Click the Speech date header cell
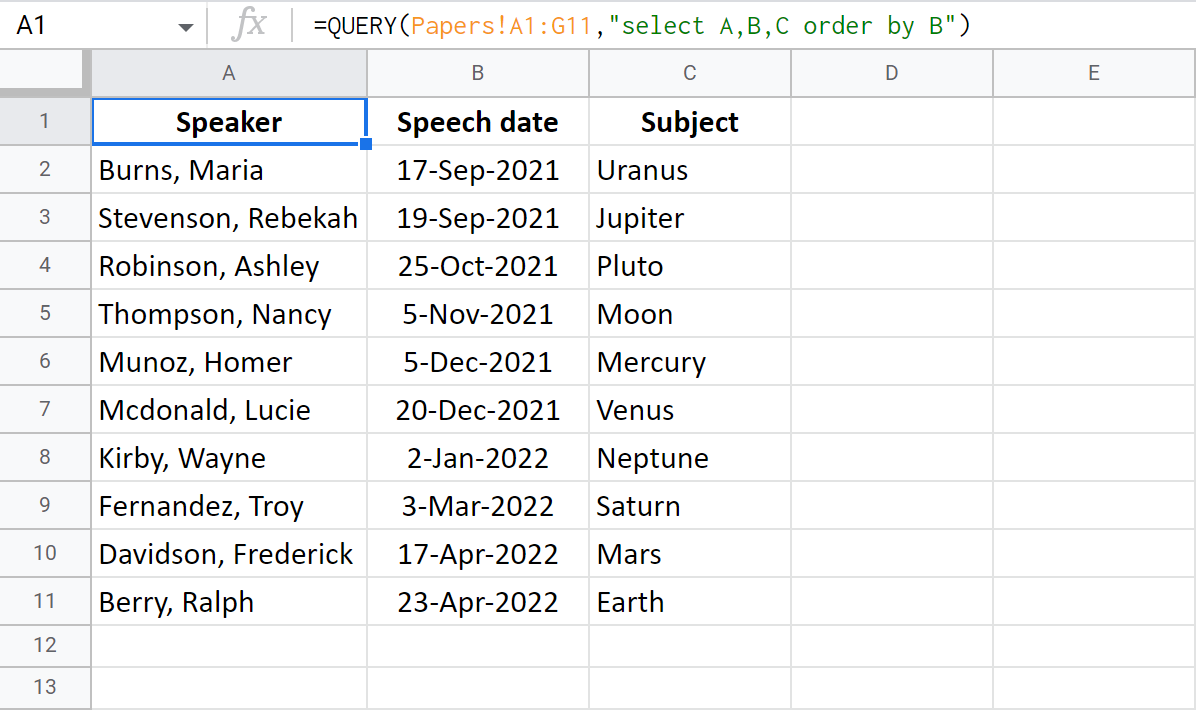This screenshot has width=1196, height=710. tap(477, 121)
